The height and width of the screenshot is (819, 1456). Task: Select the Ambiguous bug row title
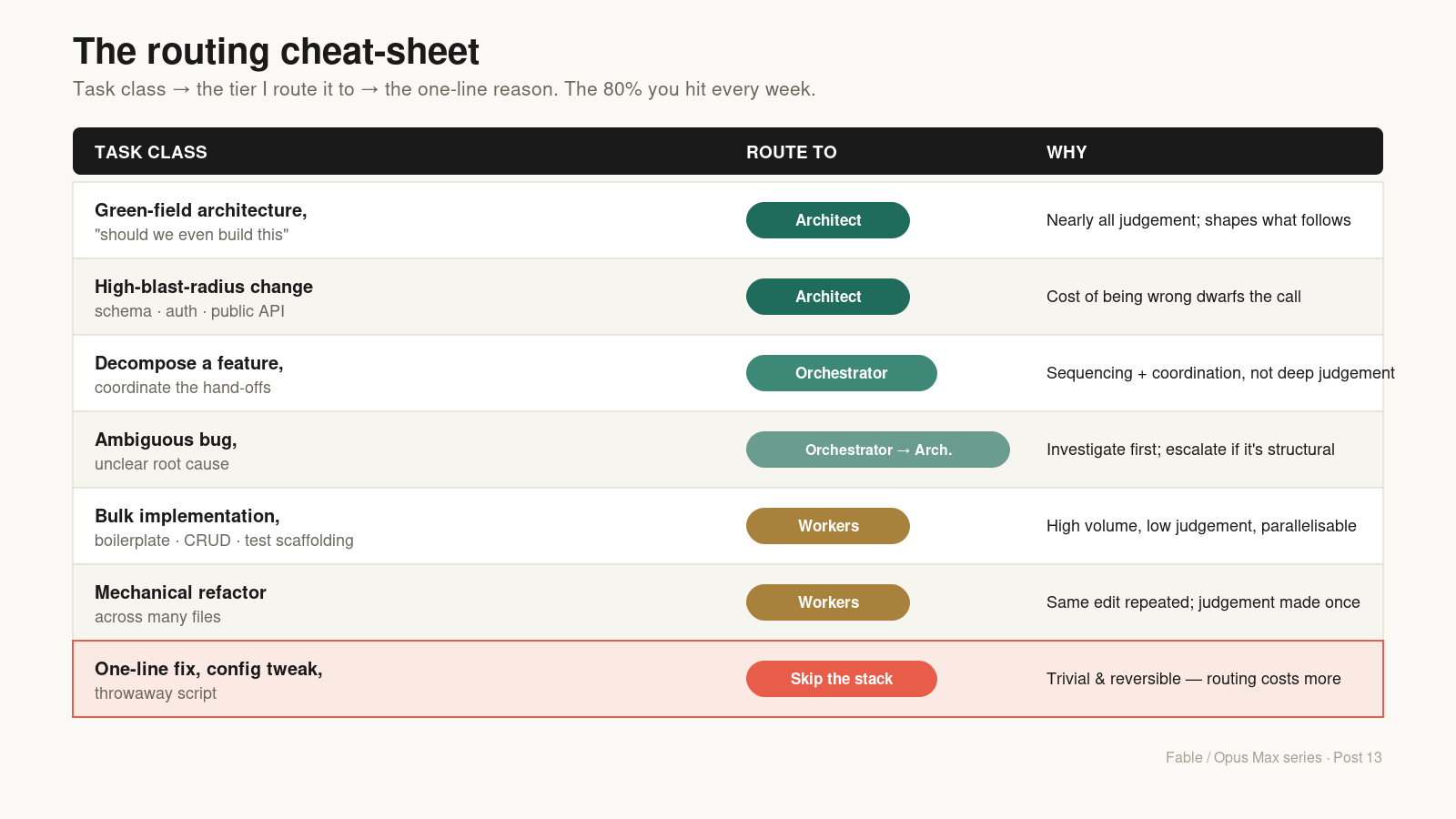click(x=166, y=440)
